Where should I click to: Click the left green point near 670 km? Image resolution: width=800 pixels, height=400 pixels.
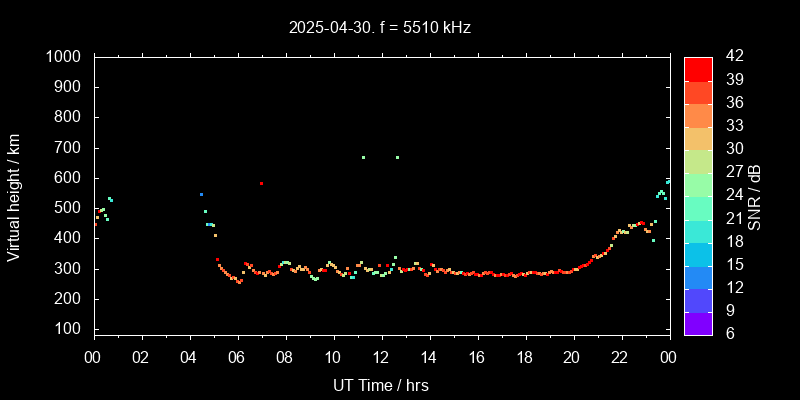363,157
